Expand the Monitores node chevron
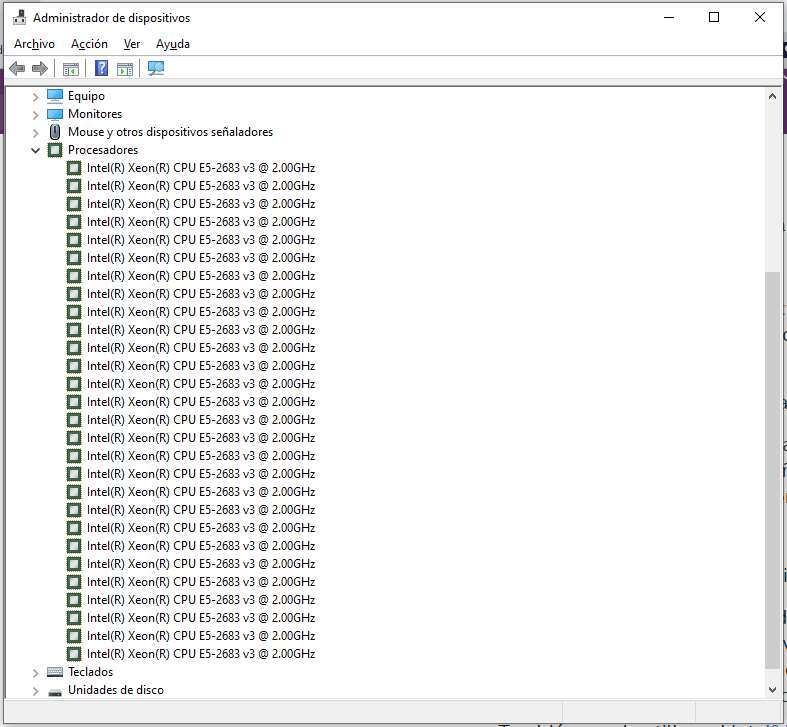Image resolution: width=787 pixels, height=727 pixels. click(35, 115)
